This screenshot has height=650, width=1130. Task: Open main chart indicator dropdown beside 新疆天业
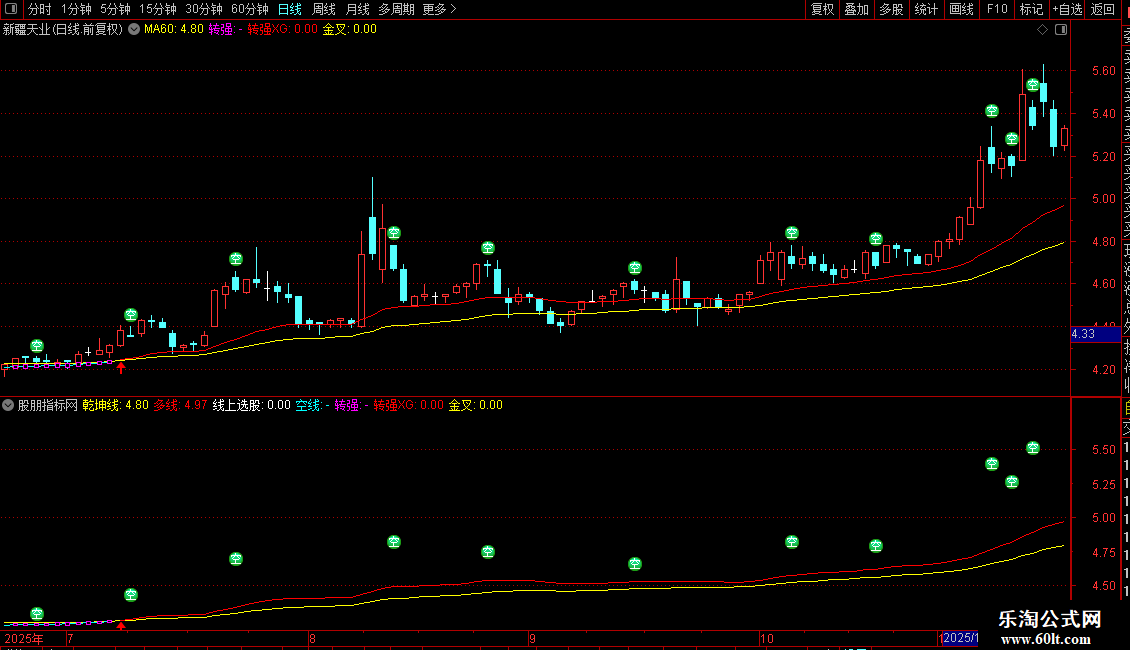click(134, 30)
